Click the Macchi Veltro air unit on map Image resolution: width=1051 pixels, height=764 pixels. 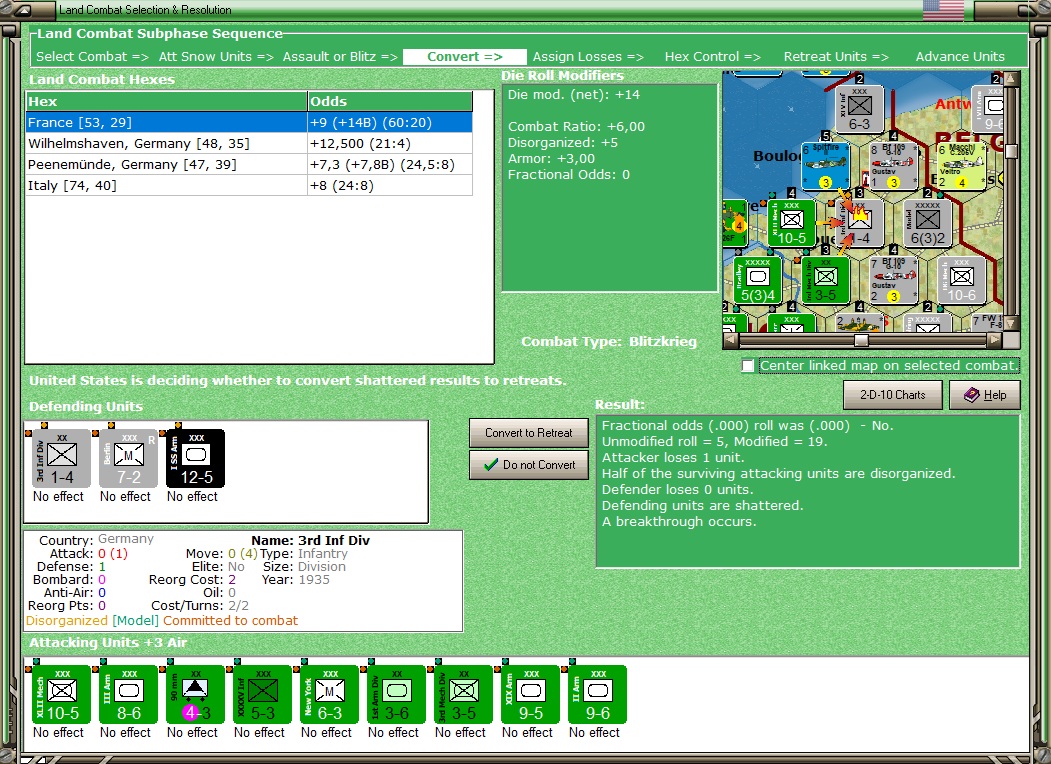[962, 166]
